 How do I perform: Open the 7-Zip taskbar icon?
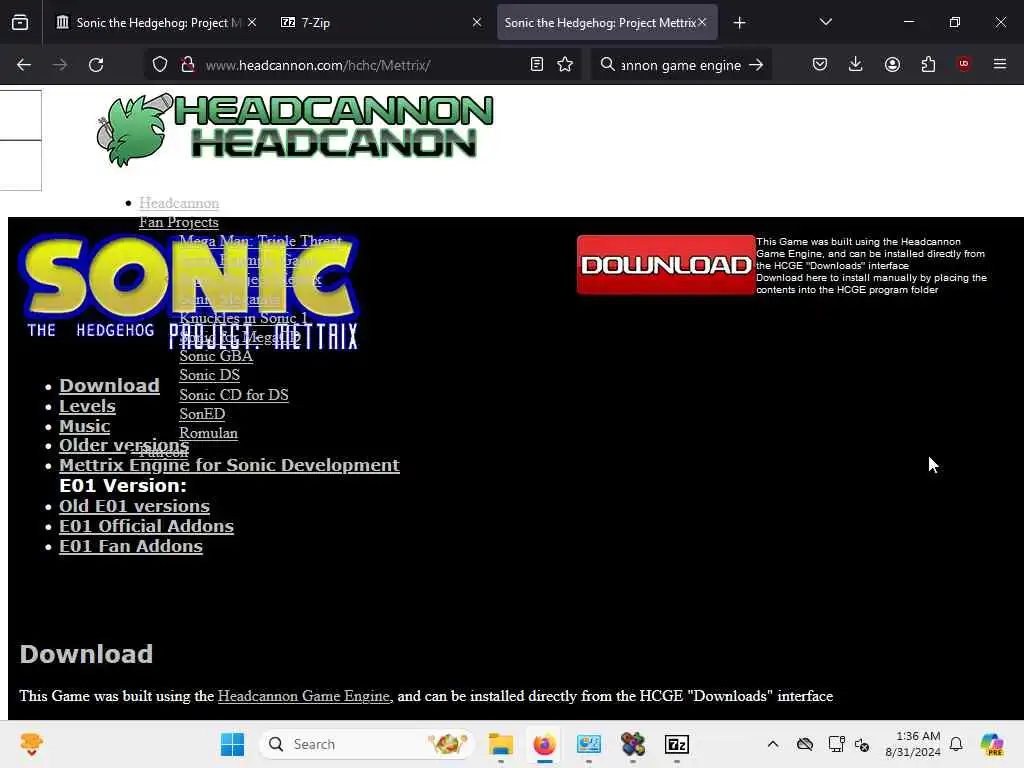point(677,744)
